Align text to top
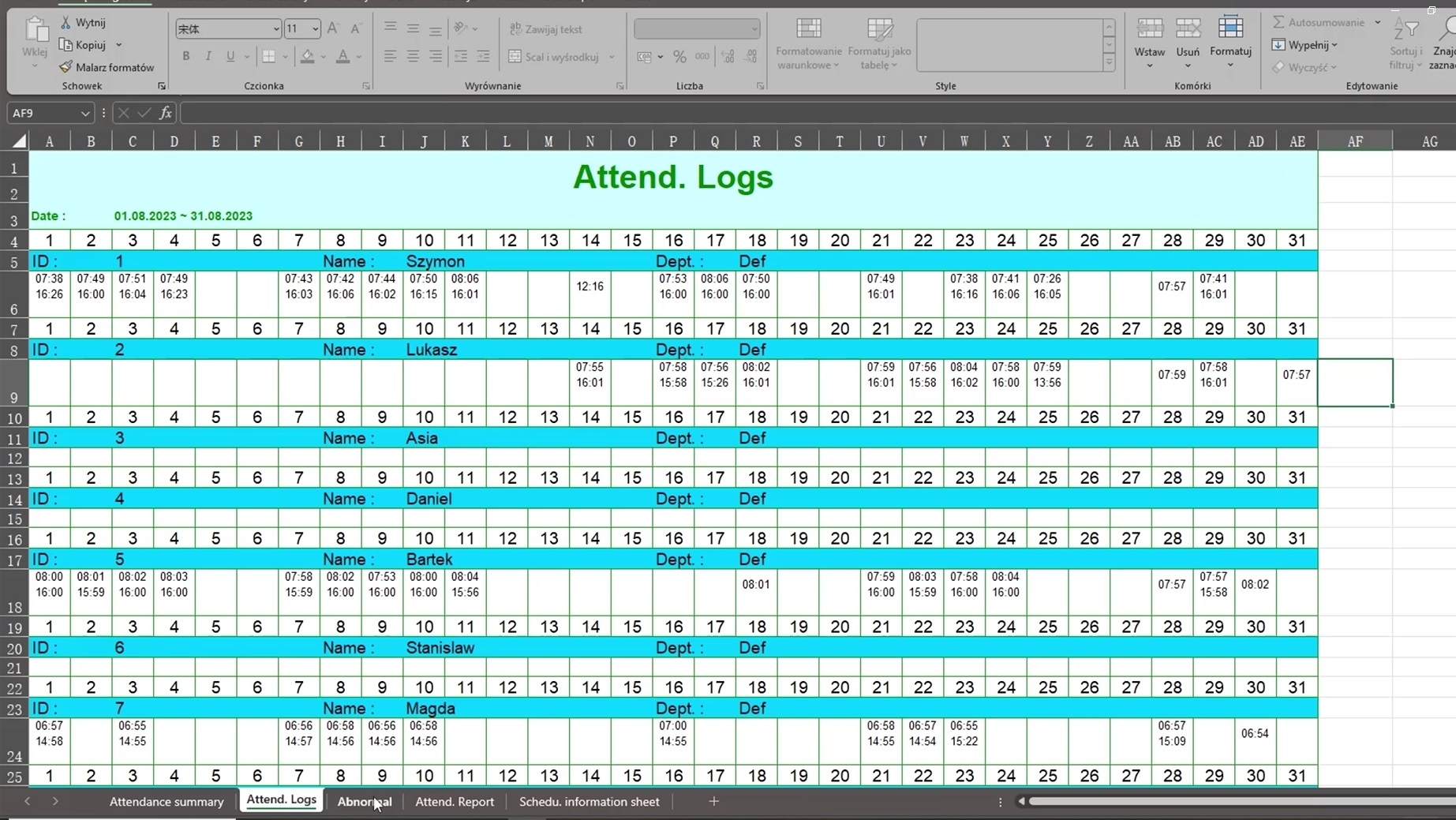This screenshot has height=820, width=1456. pyautogui.click(x=390, y=28)
